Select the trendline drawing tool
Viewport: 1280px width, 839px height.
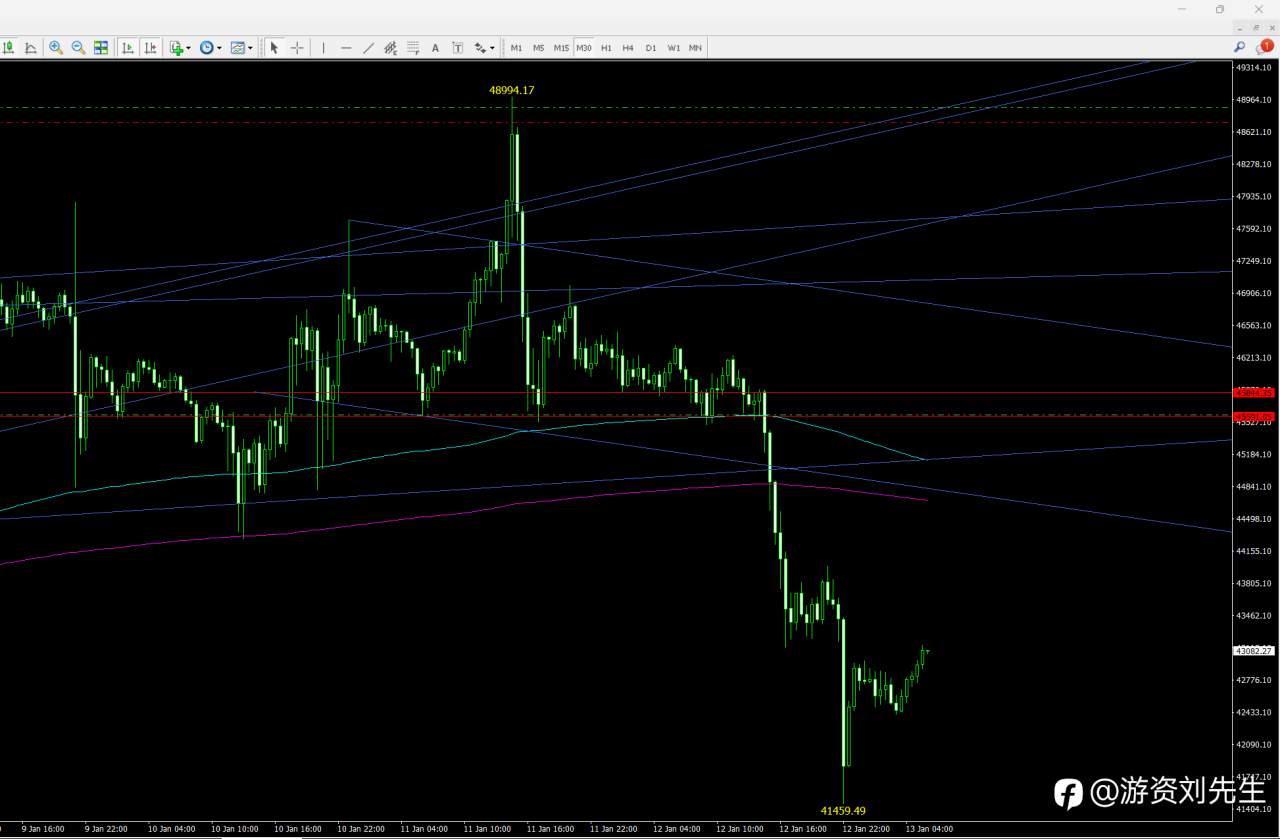click(368, 47)
